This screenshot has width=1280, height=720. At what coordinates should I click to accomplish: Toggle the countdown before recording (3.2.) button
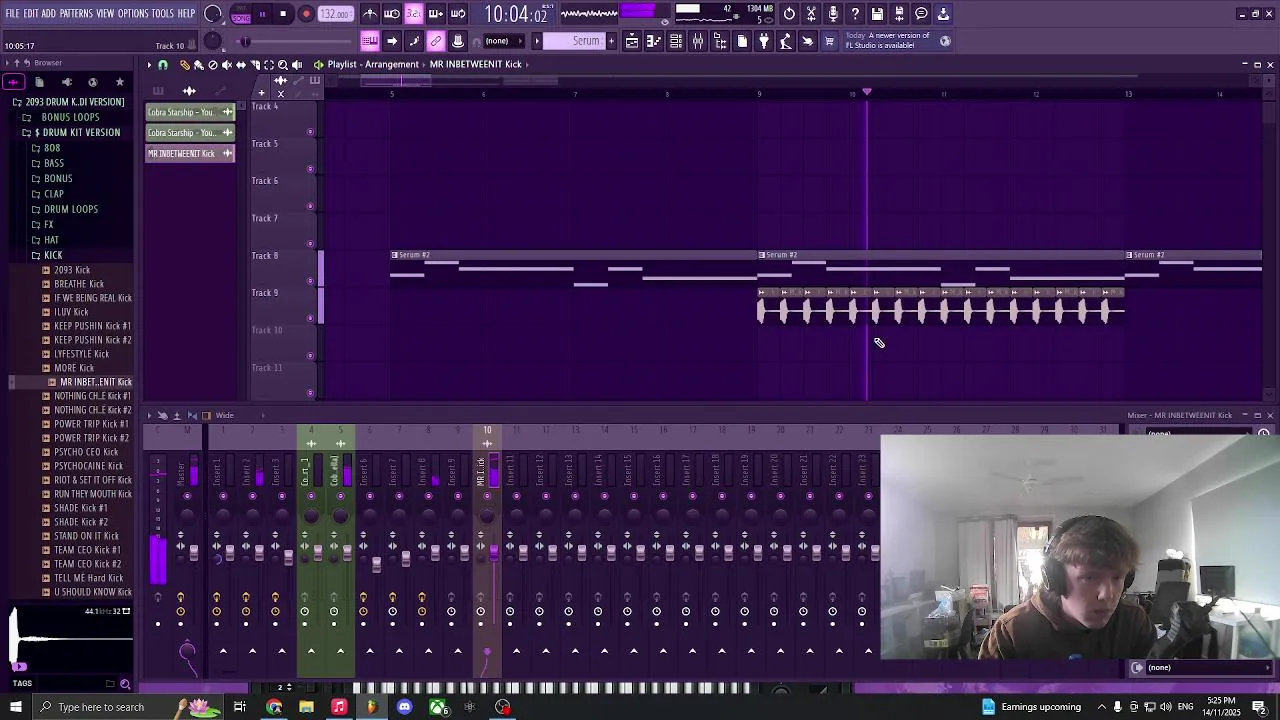pyautogui.click(x=414, y=14)
